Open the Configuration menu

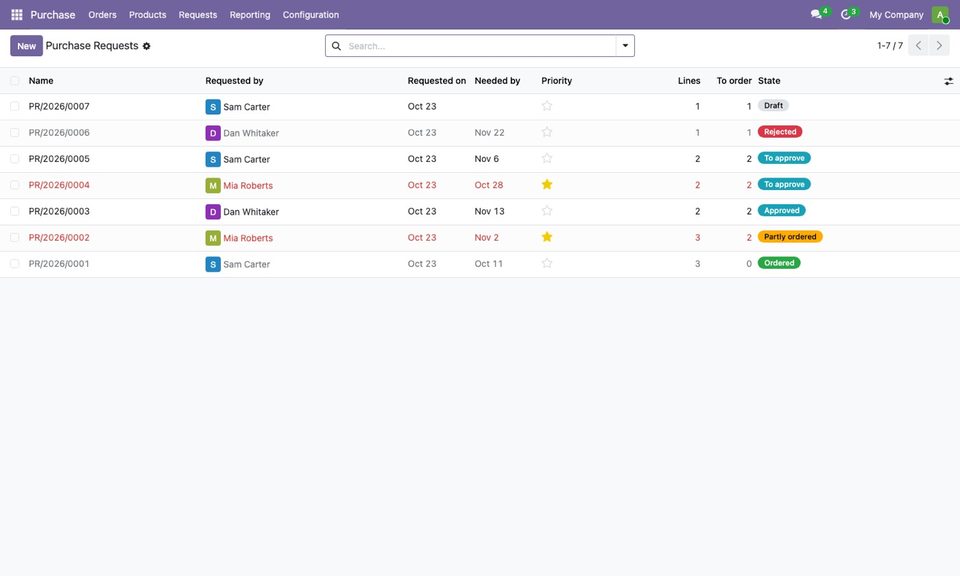[x=310, y=15]
